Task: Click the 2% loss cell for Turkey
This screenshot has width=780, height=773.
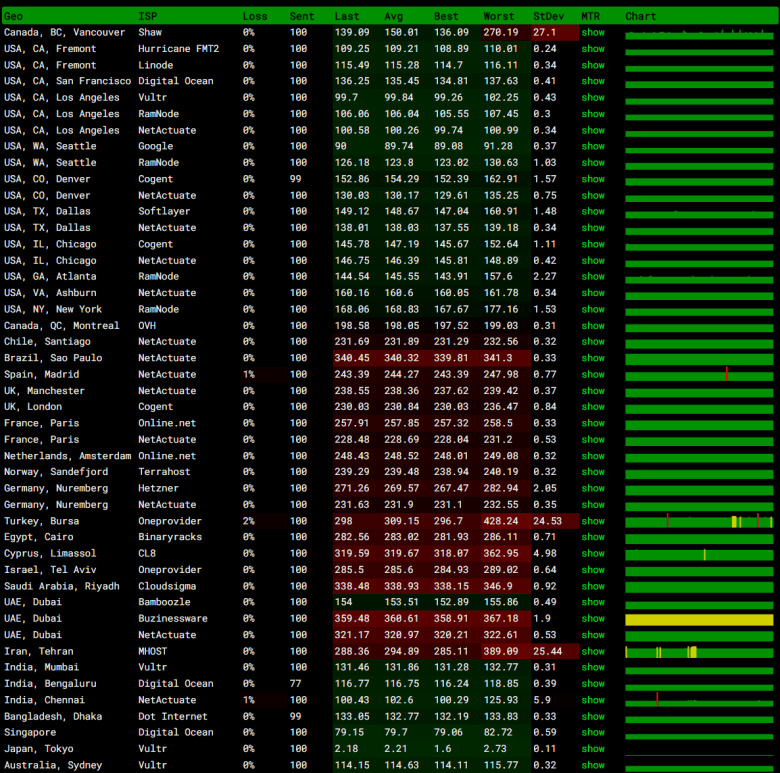Action: [249, 521]
